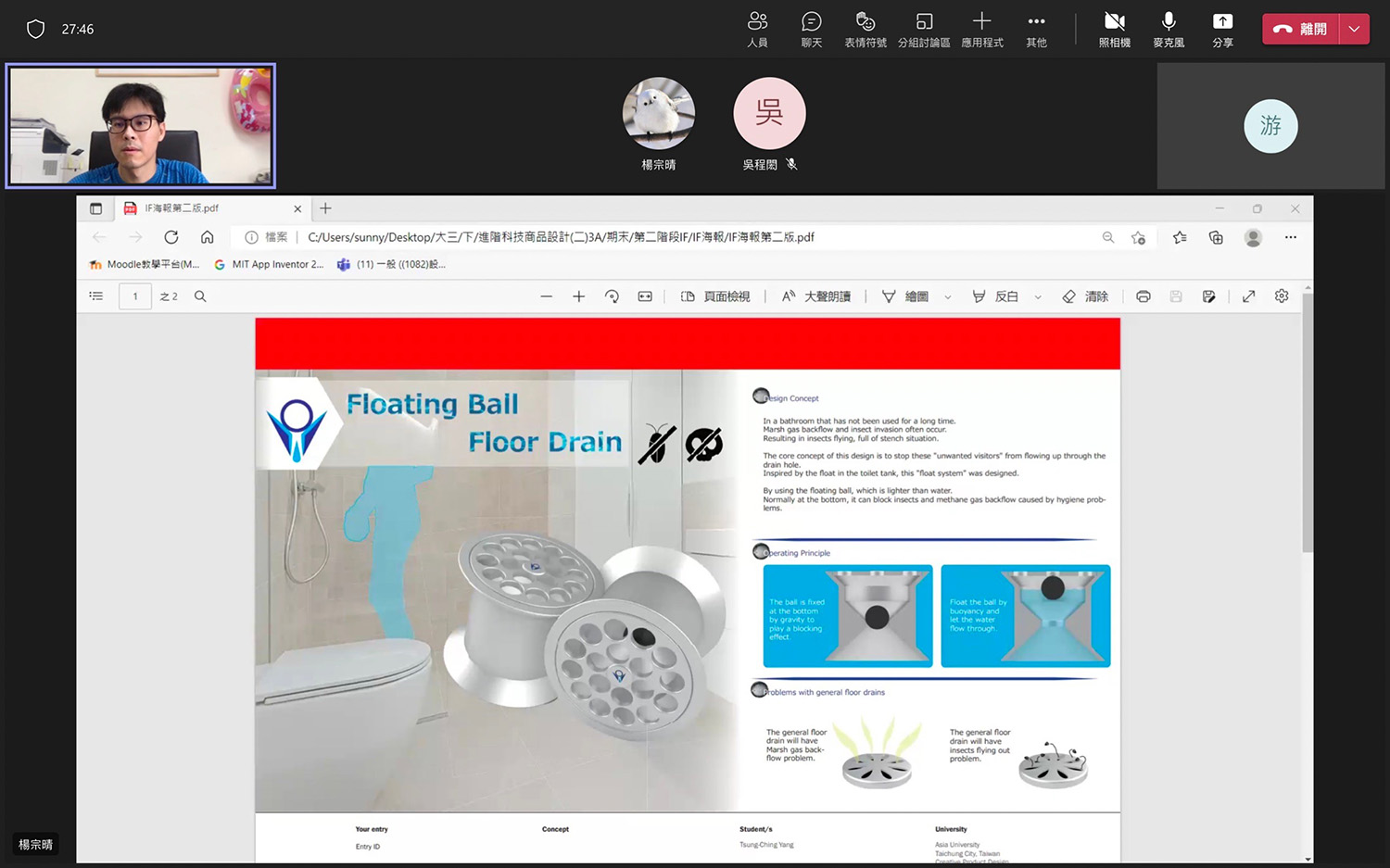This screenshot has width=1390, height=868.
Task: Zoom in the PDF with plus
Action: pos(579,296)
